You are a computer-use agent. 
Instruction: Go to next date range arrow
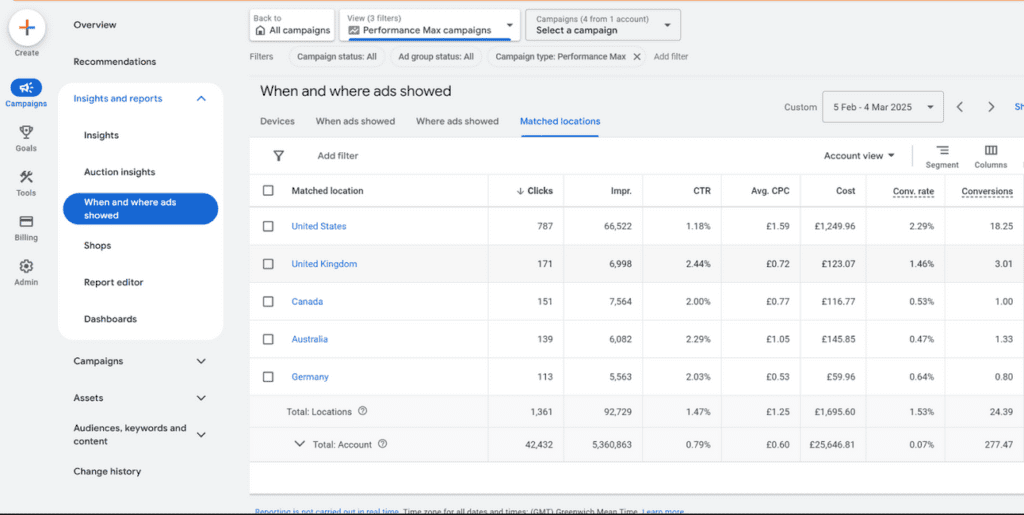click(x=991, y=107)
